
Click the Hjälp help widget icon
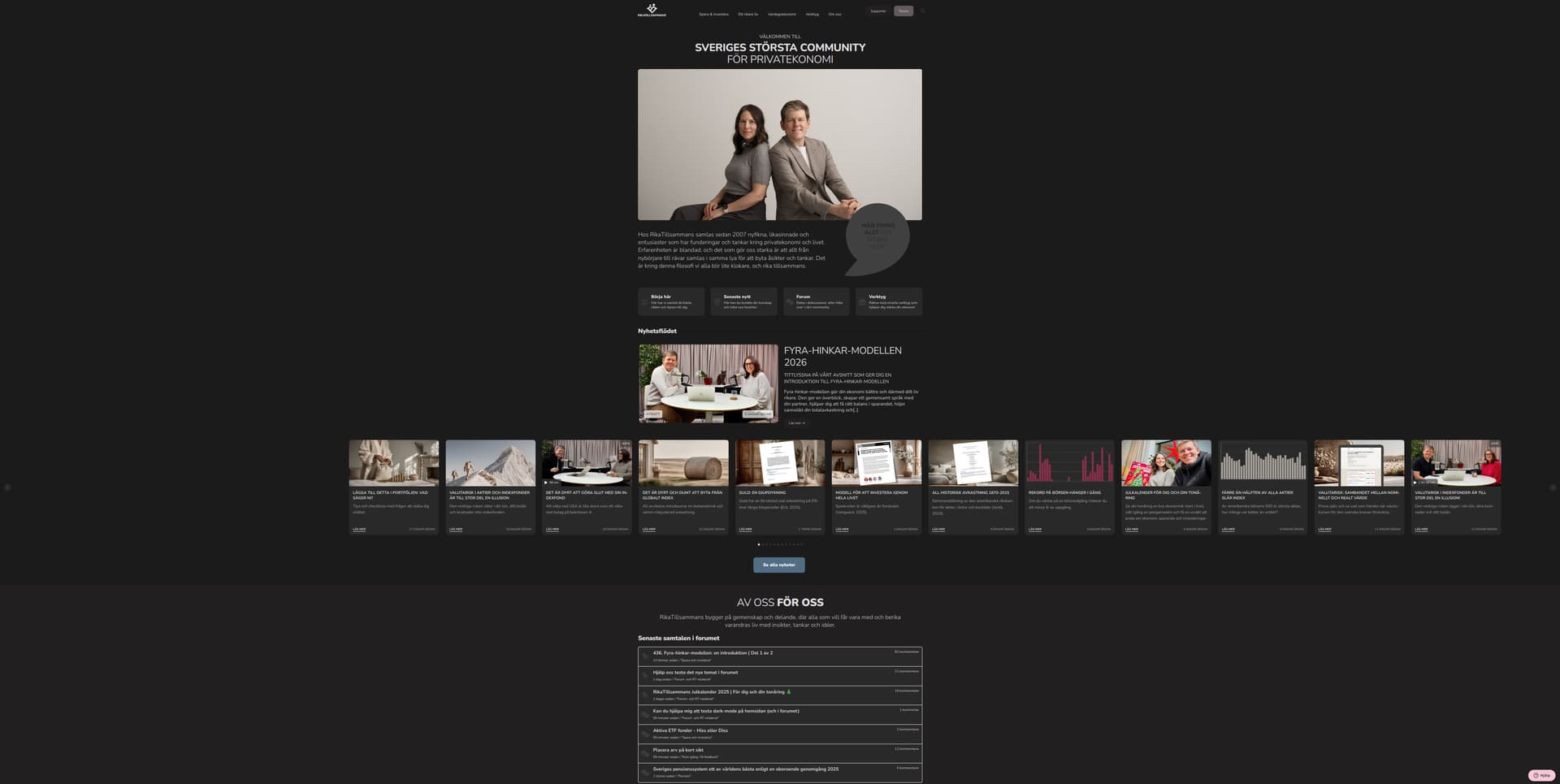click(x=1540, y=775)
